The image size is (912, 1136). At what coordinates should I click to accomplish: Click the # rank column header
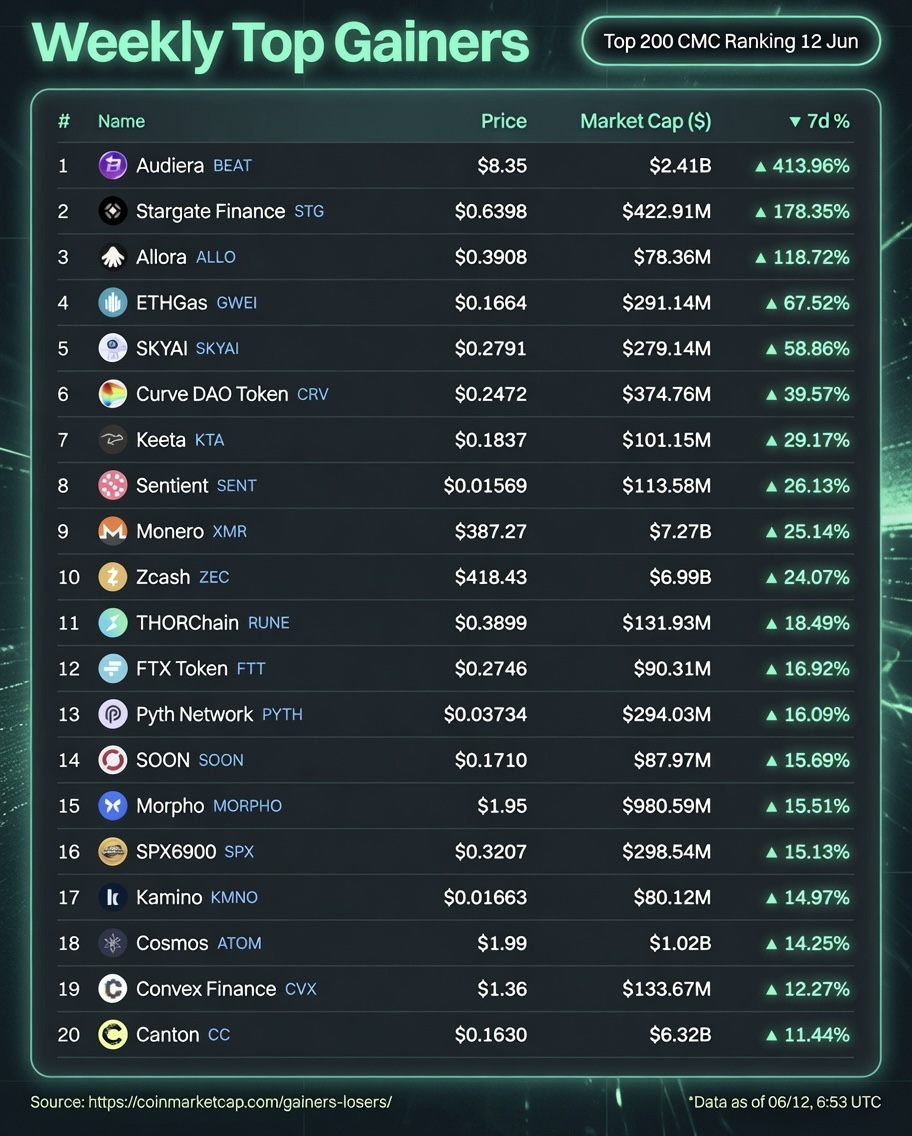[64, 121]
